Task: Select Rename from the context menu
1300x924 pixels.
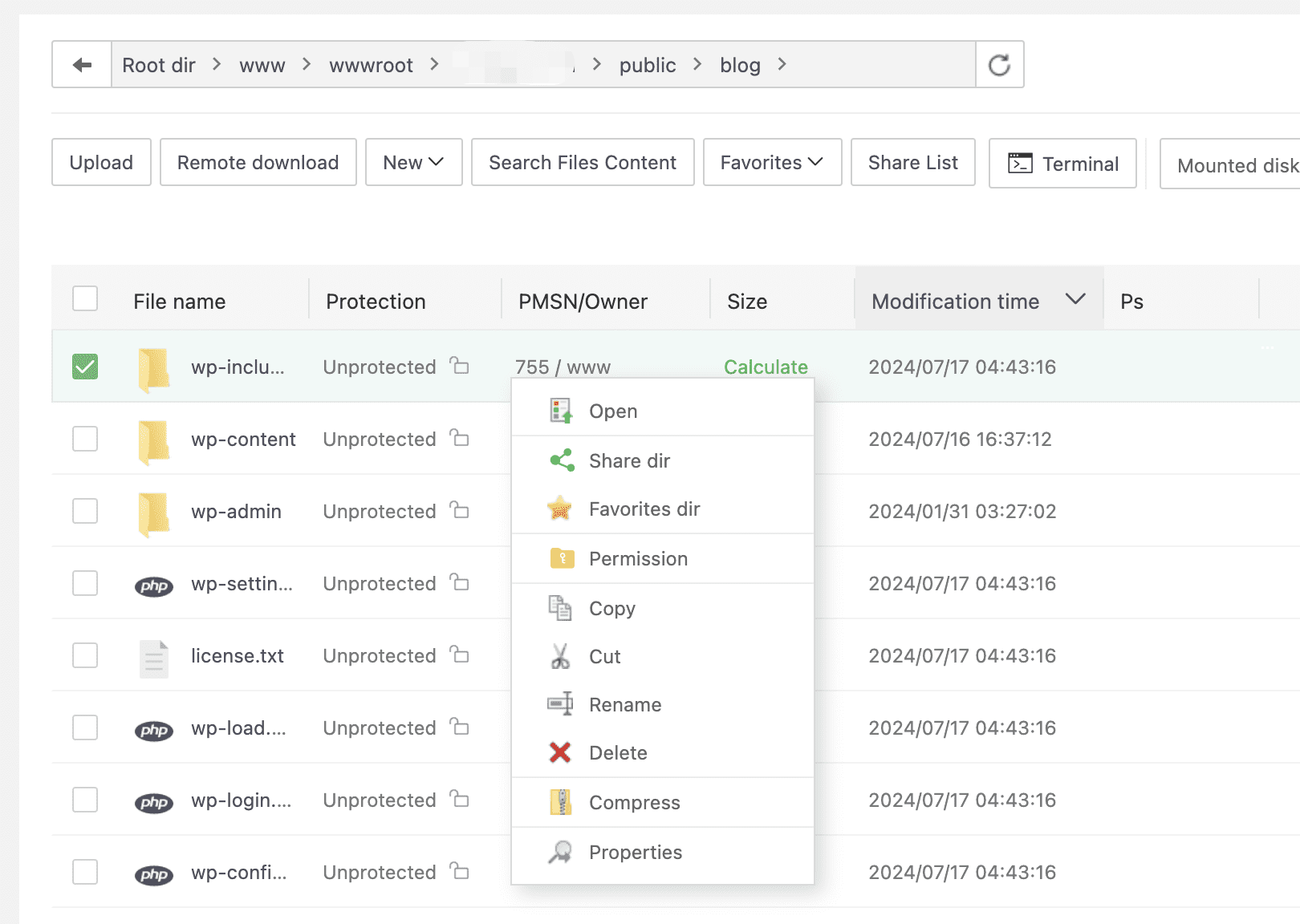Action: click(625, 704)
